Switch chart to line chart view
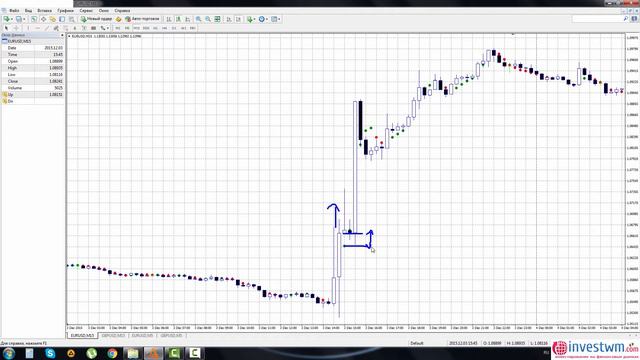 [x=188, y=19]
